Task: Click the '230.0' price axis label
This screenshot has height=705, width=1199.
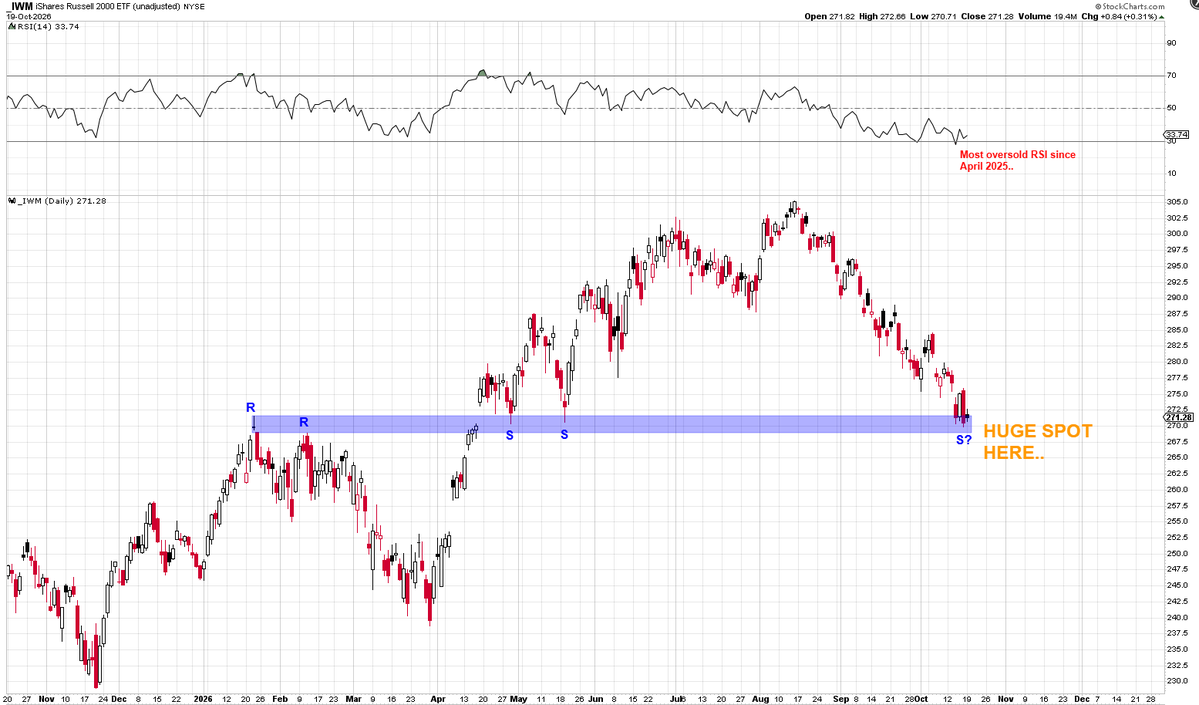Action: (1178, 681)
